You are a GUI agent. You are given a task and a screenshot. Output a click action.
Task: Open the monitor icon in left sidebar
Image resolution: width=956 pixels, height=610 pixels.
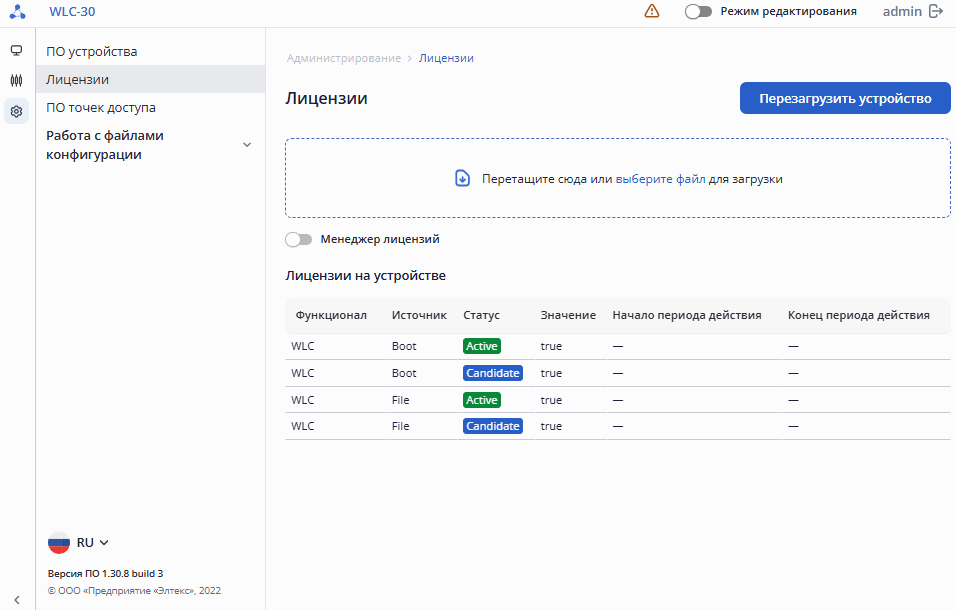[x=16, y=51]
